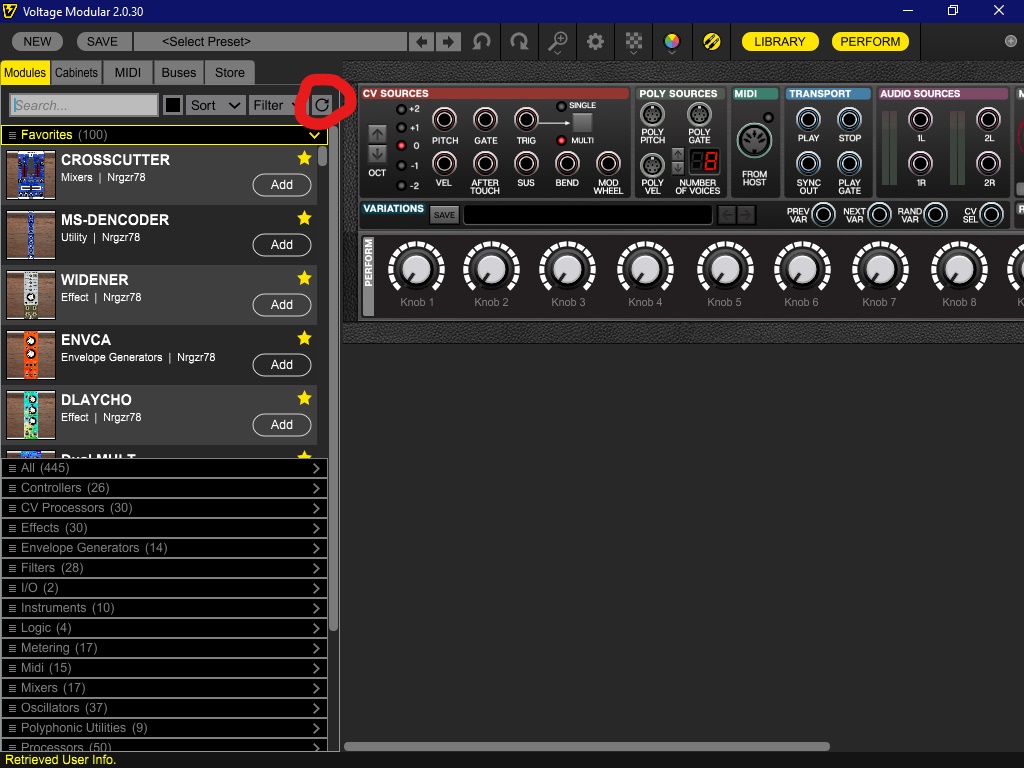Collapse the Favorites category

point(165,135)
